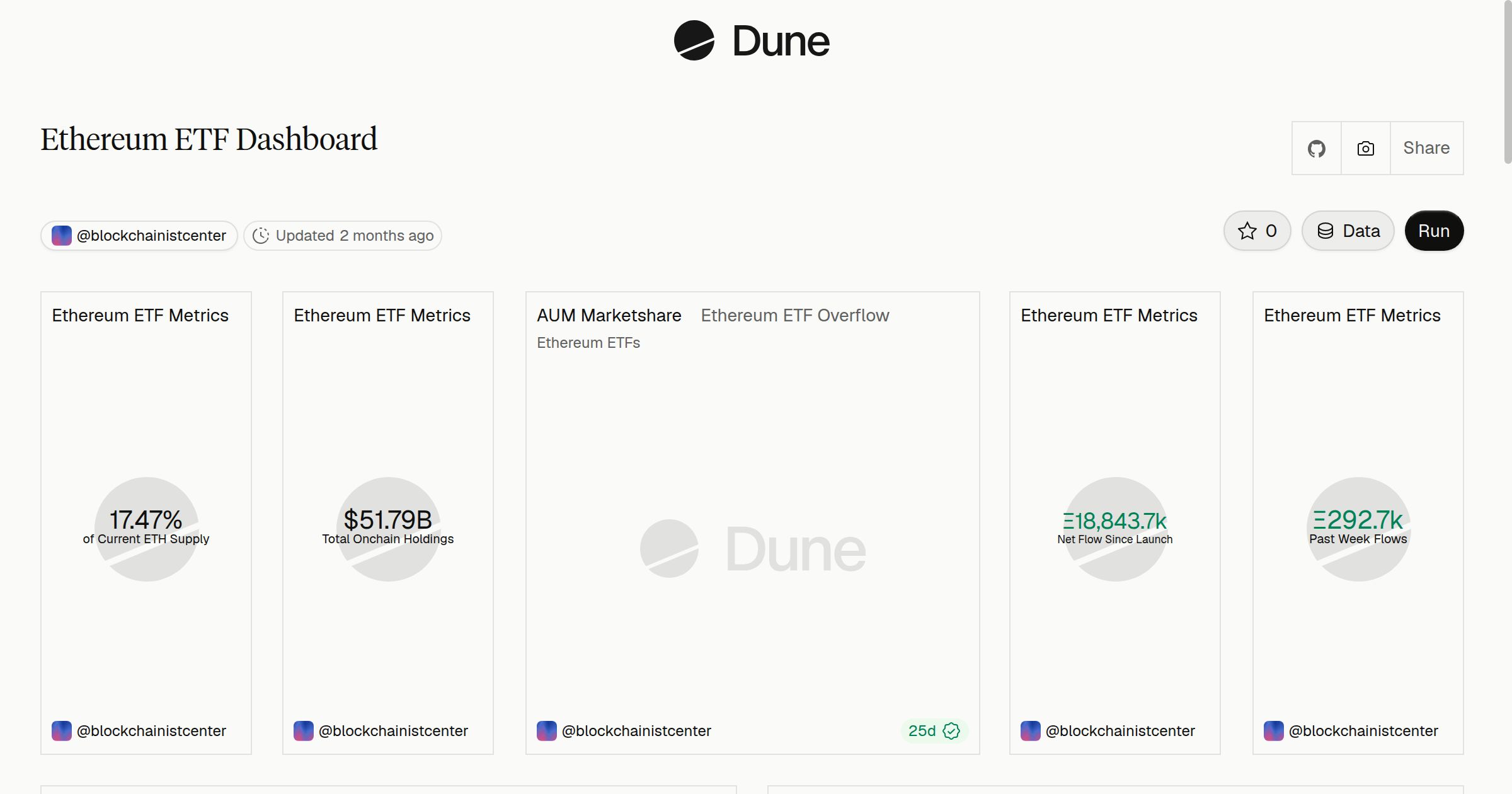
Task: Click the black Run button
Action: (1434, 231)
